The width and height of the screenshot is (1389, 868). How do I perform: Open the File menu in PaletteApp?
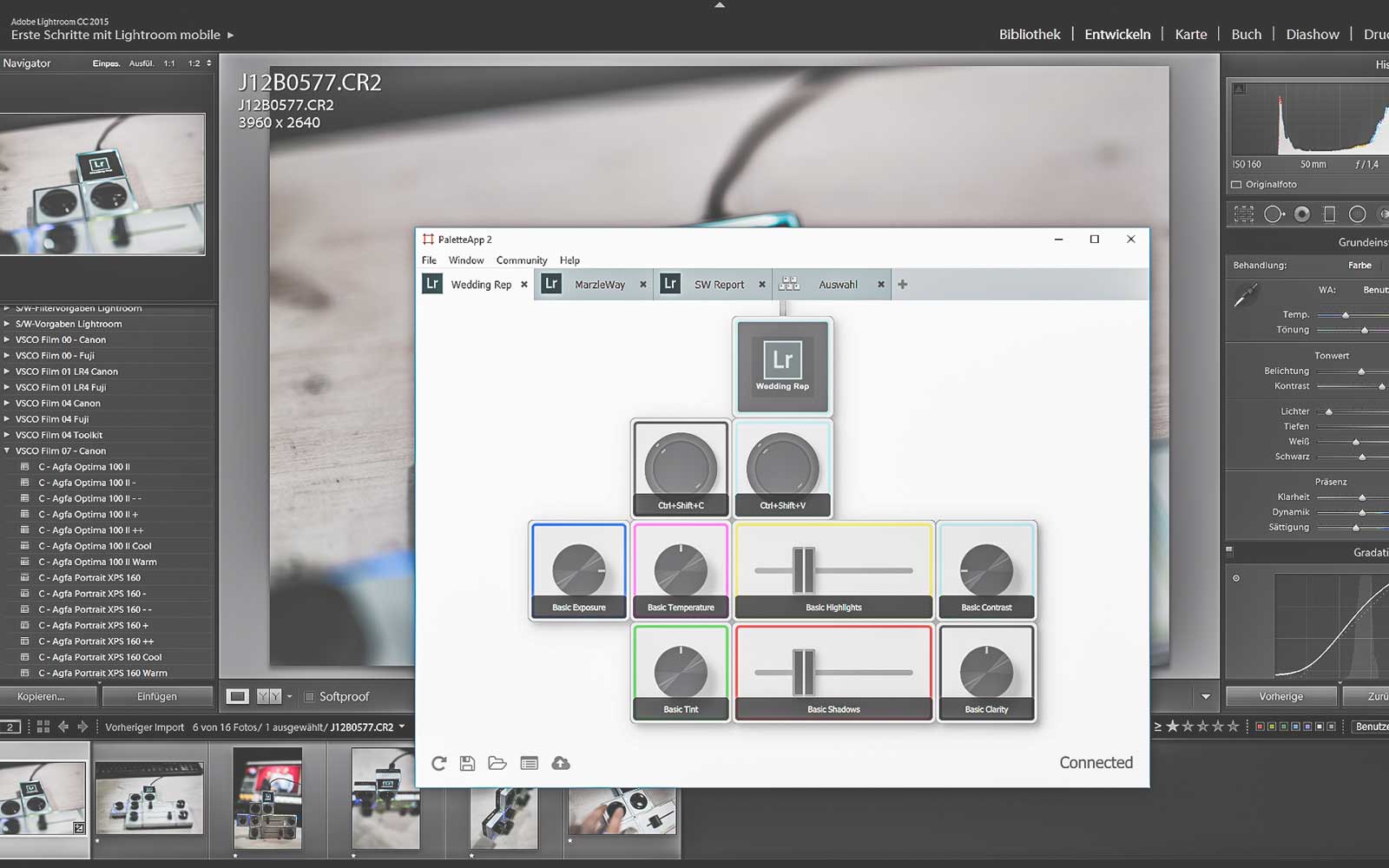click(429, 260)
